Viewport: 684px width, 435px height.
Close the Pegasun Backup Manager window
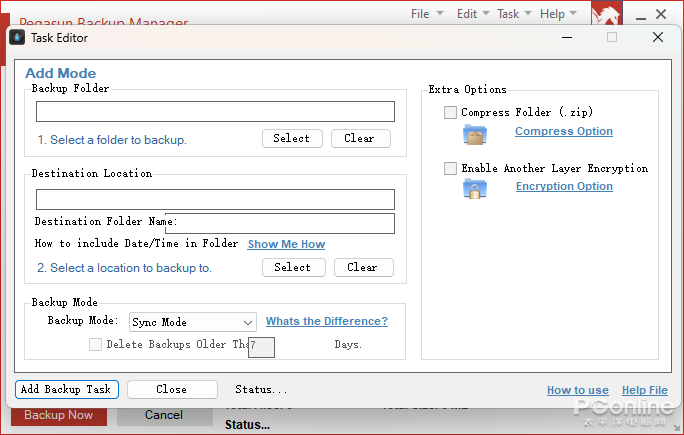(661, 14)
